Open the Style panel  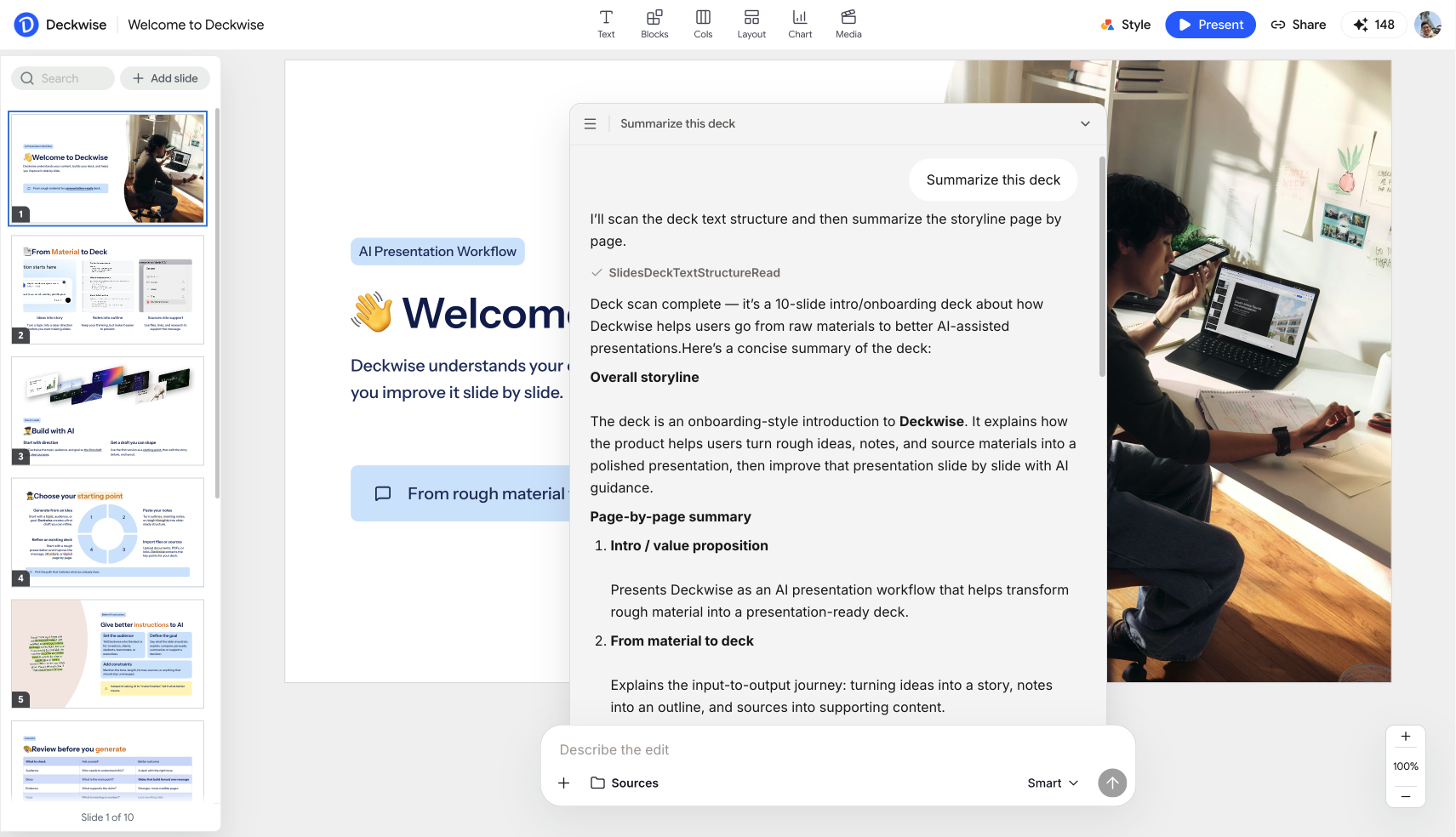[x=1125, y=25]
